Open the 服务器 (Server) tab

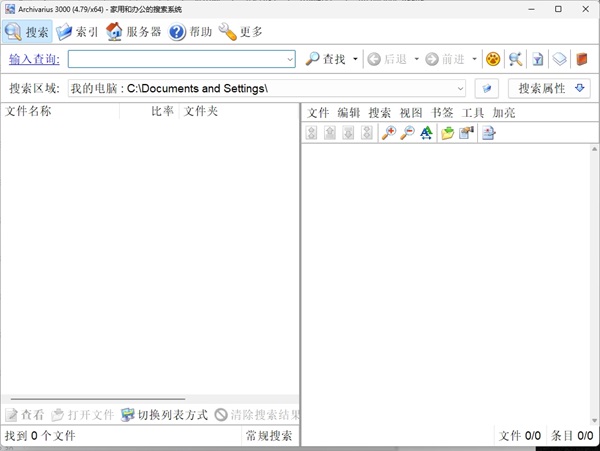[x=134, y=32]
